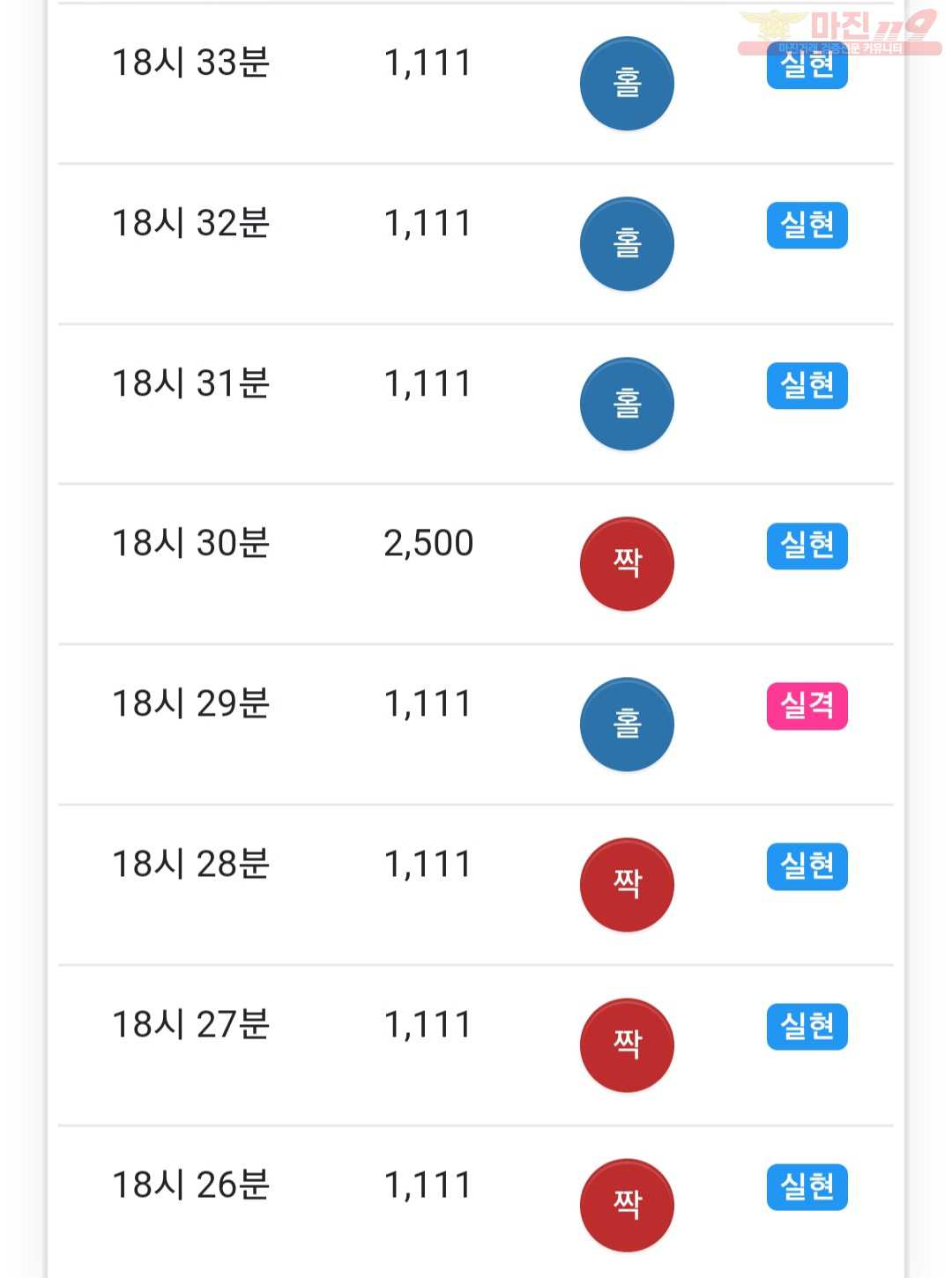The height and width of the screenshot is (1278, 952).
Task: Click the blue 홀 circle for 18시 32분
Action: tap(627, 244)
